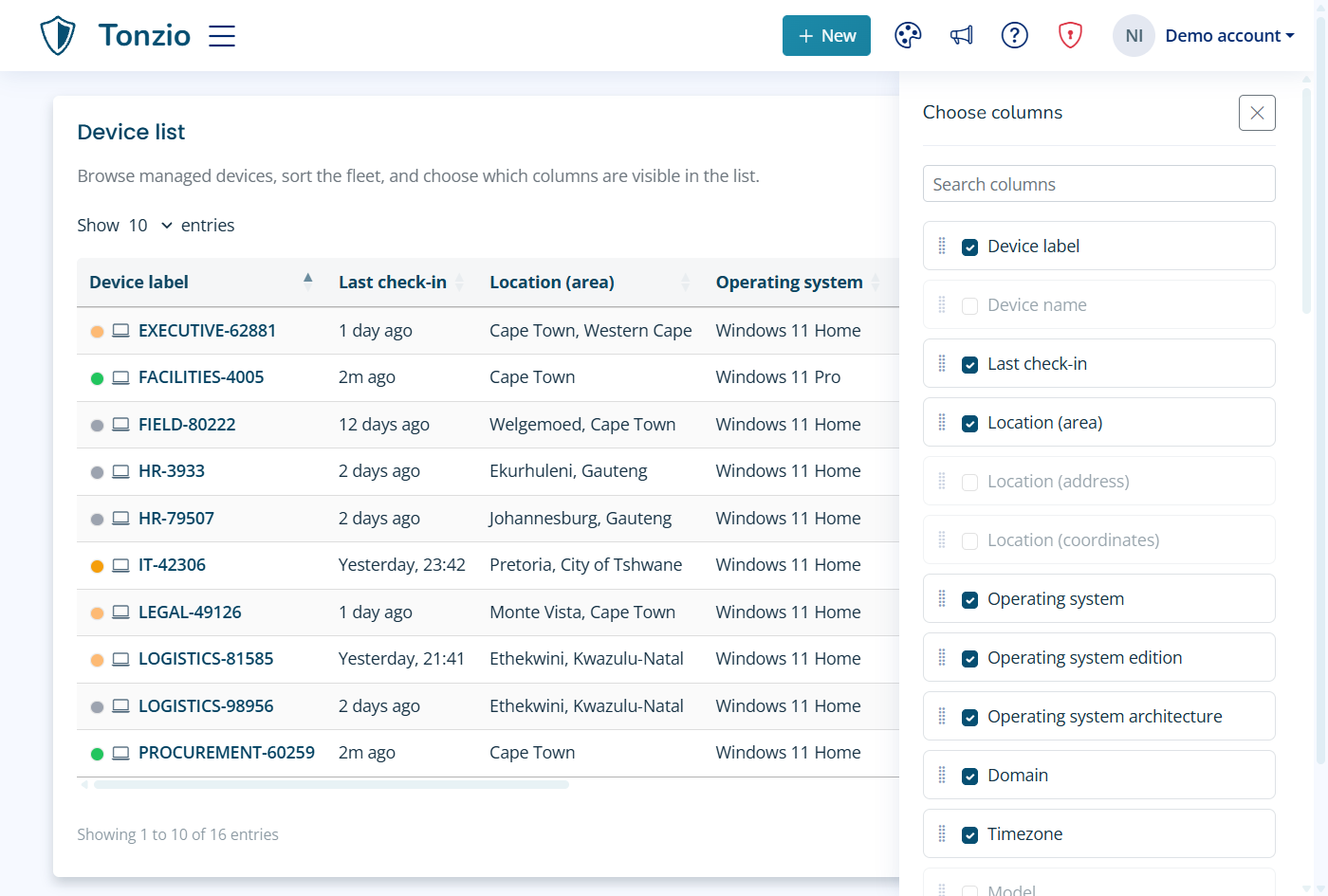This screenshot has height=896, width=1328.
Task: Open announcements megaphone icon
Action: coord(962,36)
